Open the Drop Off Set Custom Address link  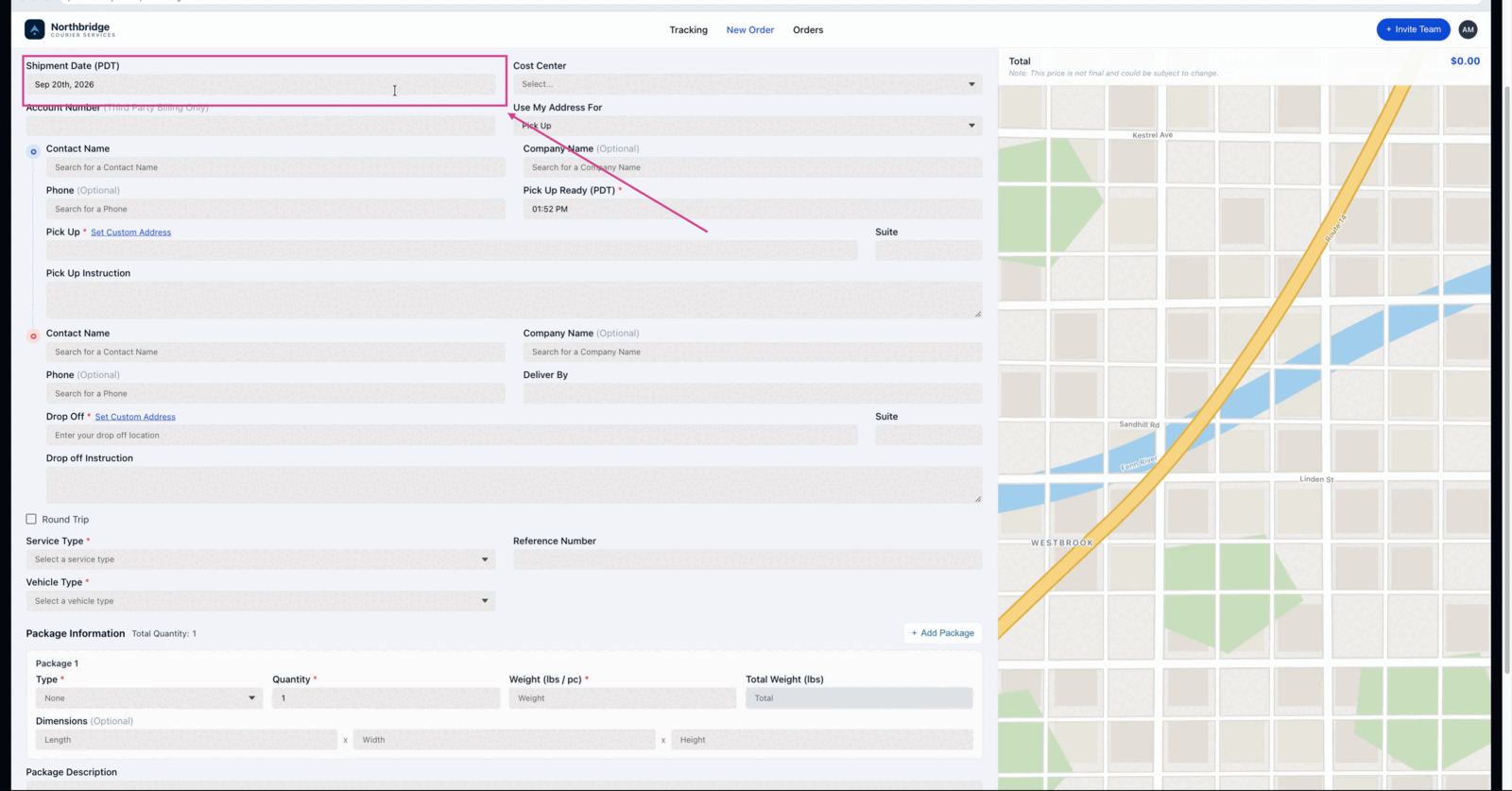pyautogui.click(x=135, y=417)
